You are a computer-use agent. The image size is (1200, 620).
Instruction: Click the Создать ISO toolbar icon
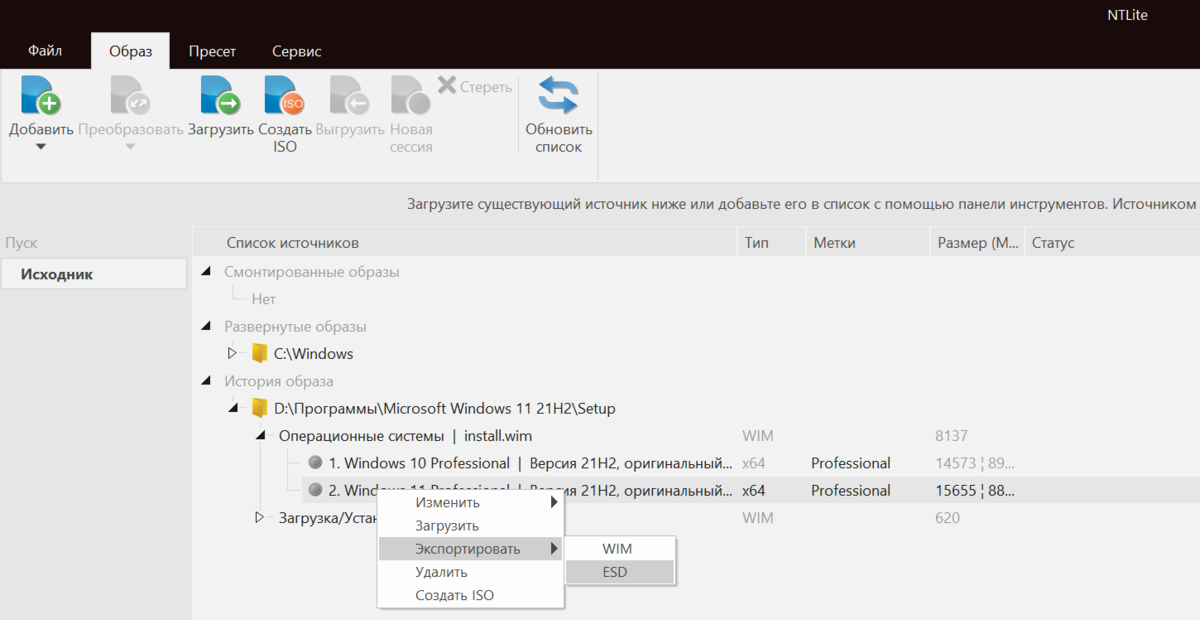click(x=285, y=96)
